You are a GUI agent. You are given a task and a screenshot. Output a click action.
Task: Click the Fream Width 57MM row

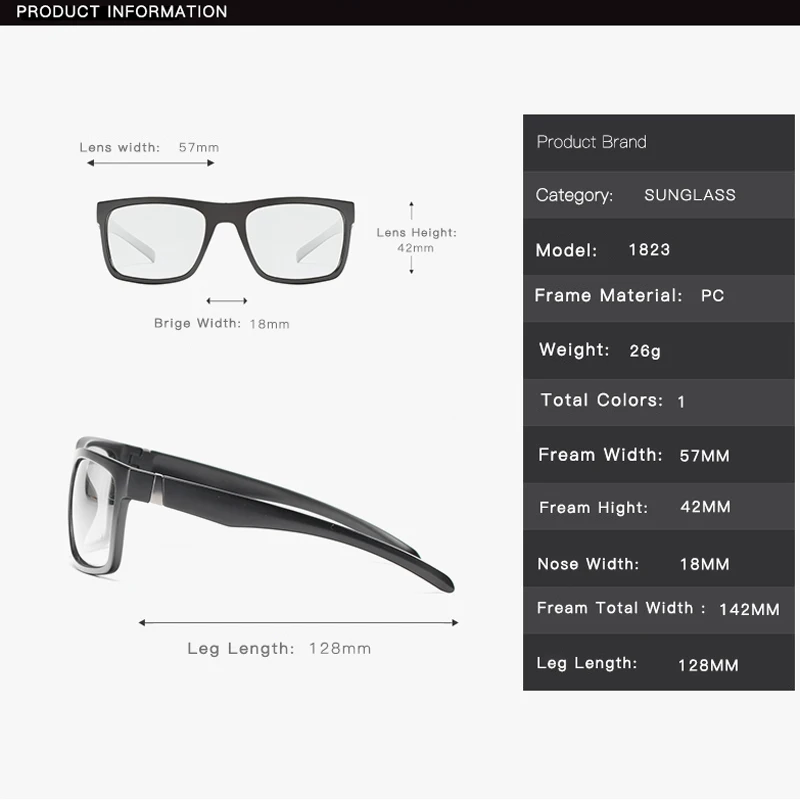(659, 455)
